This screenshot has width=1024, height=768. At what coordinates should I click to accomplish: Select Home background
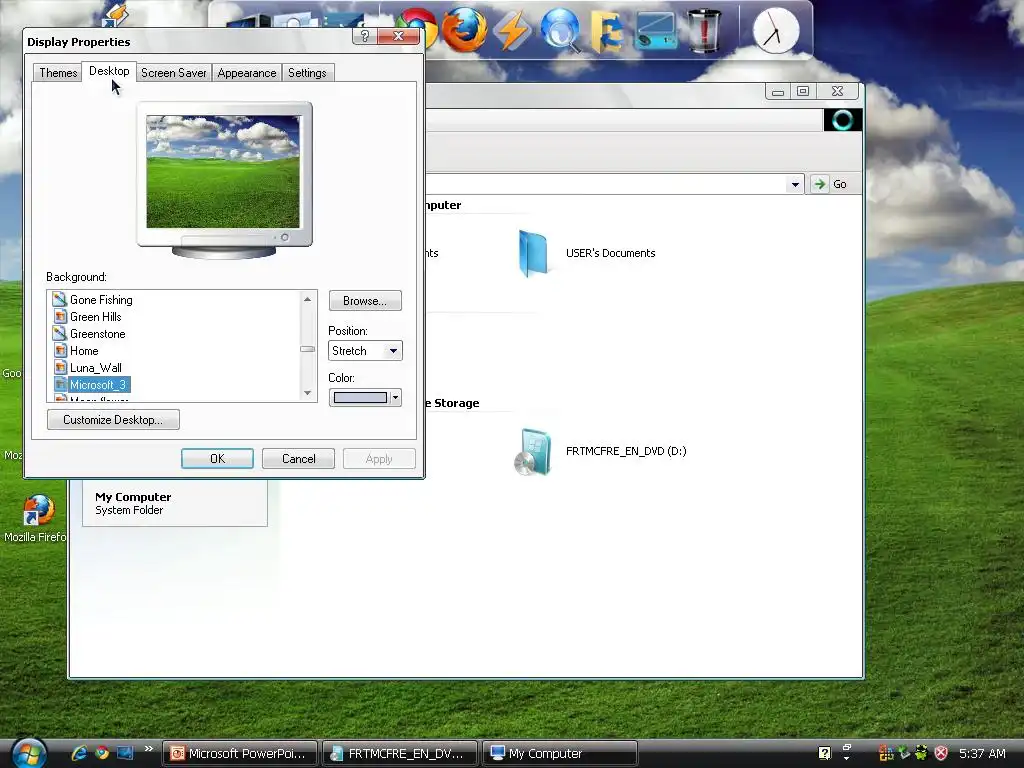[x=84, y=351]
